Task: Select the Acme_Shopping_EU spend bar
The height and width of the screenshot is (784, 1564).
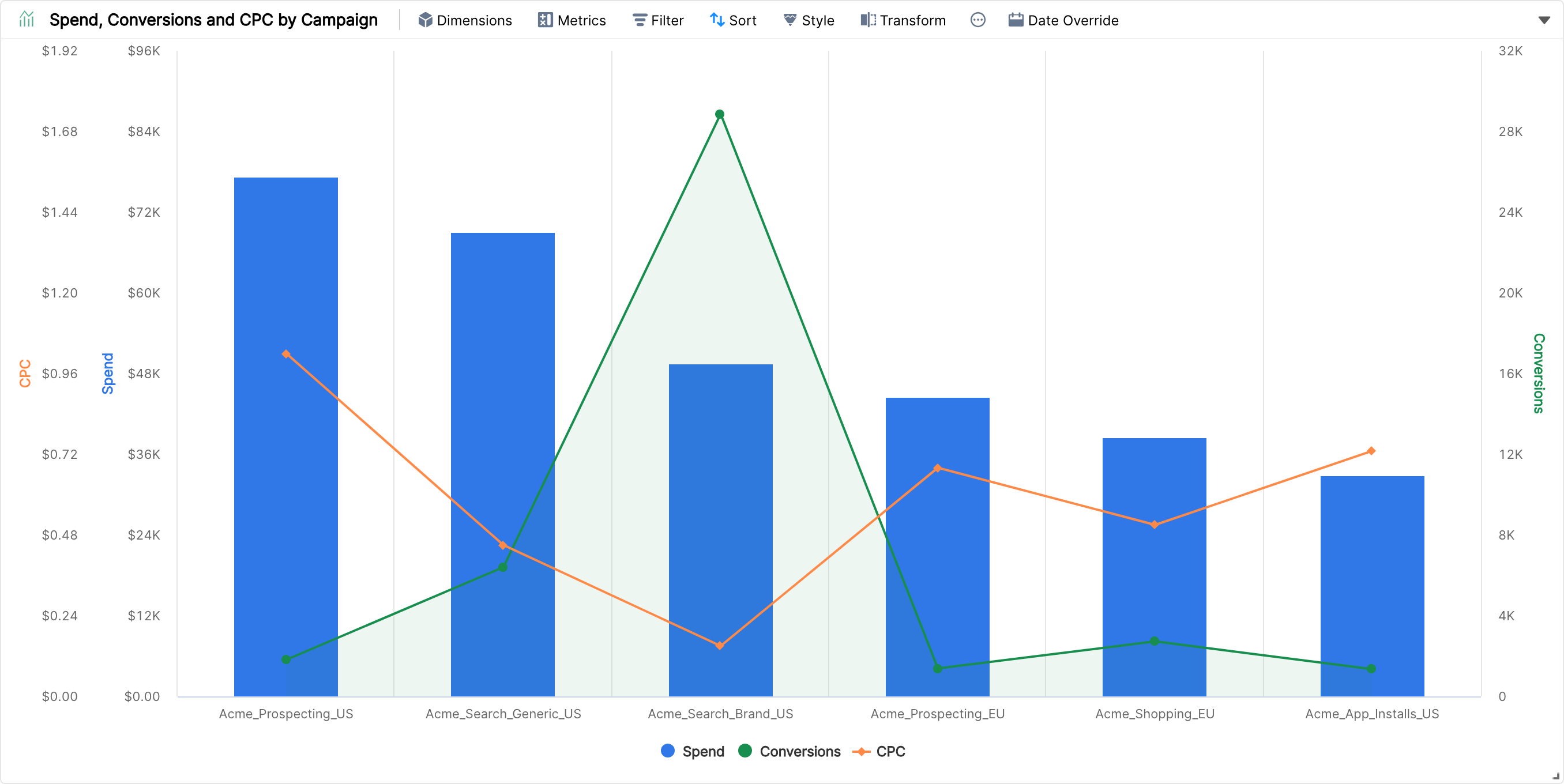Action: [x=1154, y=567]
